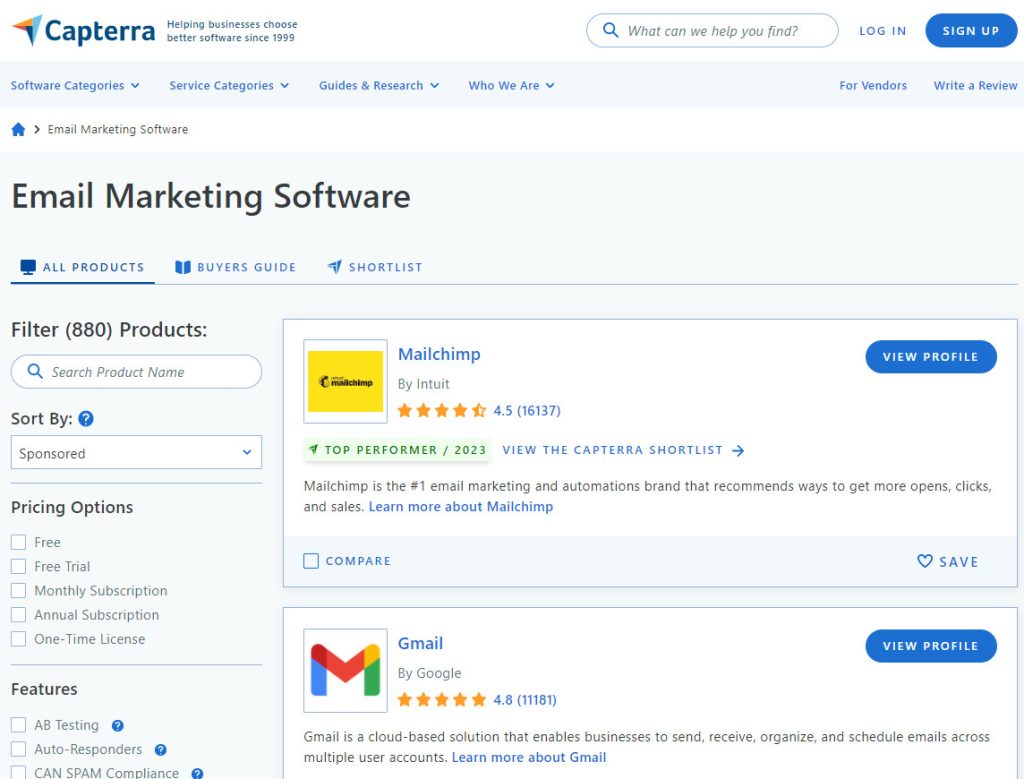Click the Sort By help icon
1024x779 pixels.
(x=86, y=419)
